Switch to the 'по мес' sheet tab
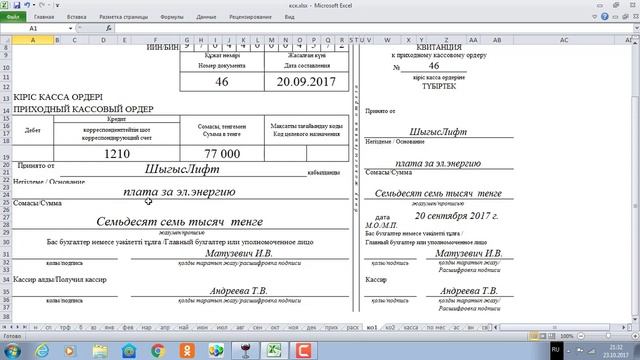Image resolution: width=640 pixels, height=360 pixels. [x=436, y=327]
